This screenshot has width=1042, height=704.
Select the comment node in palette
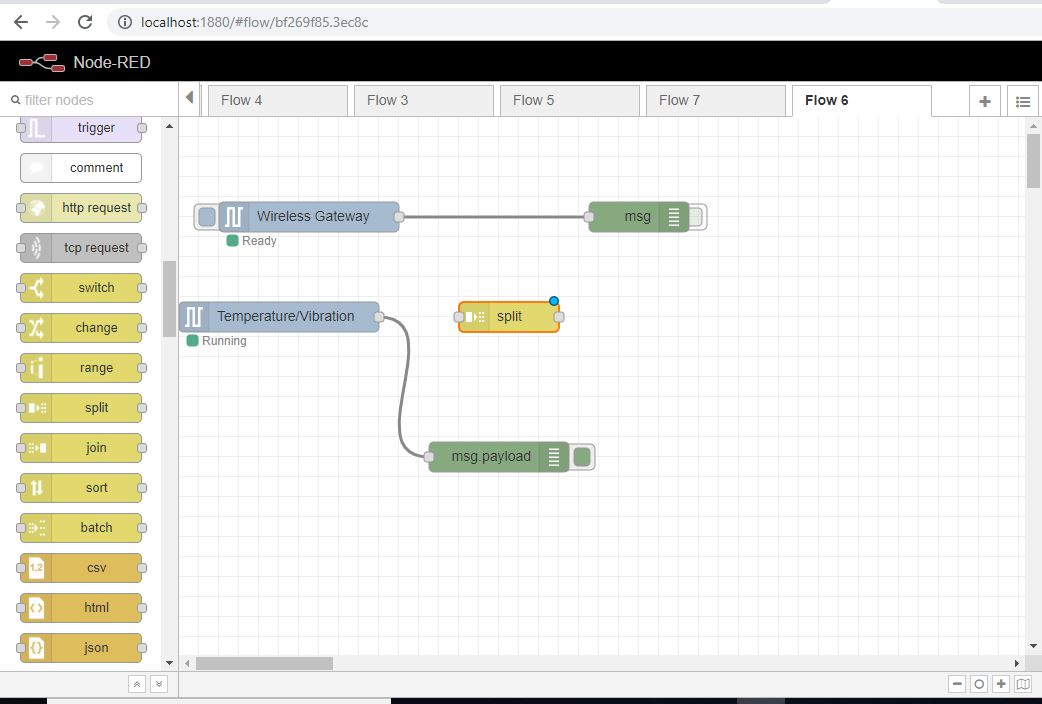click(x=81, y=168)
